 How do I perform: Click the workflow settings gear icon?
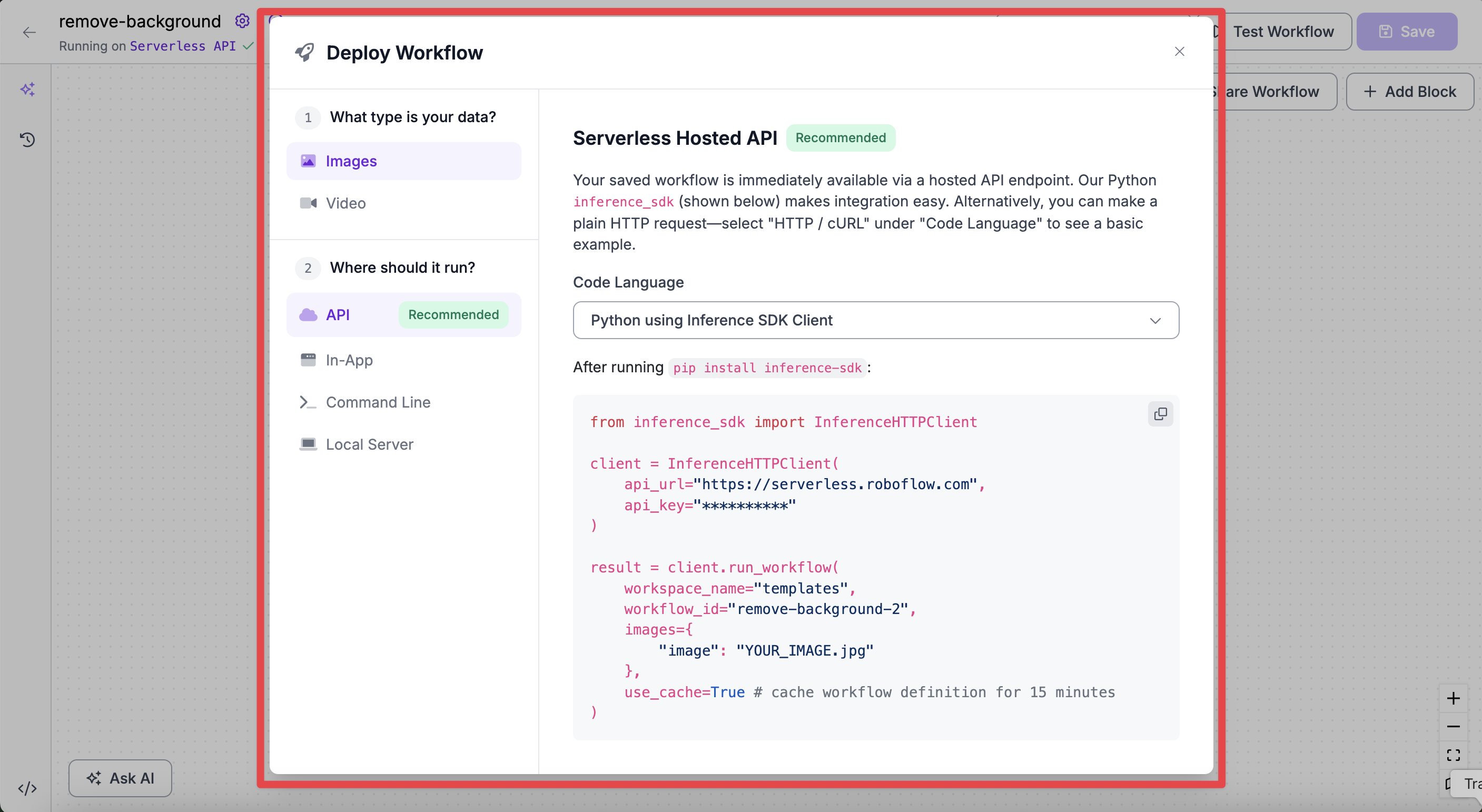242,21
